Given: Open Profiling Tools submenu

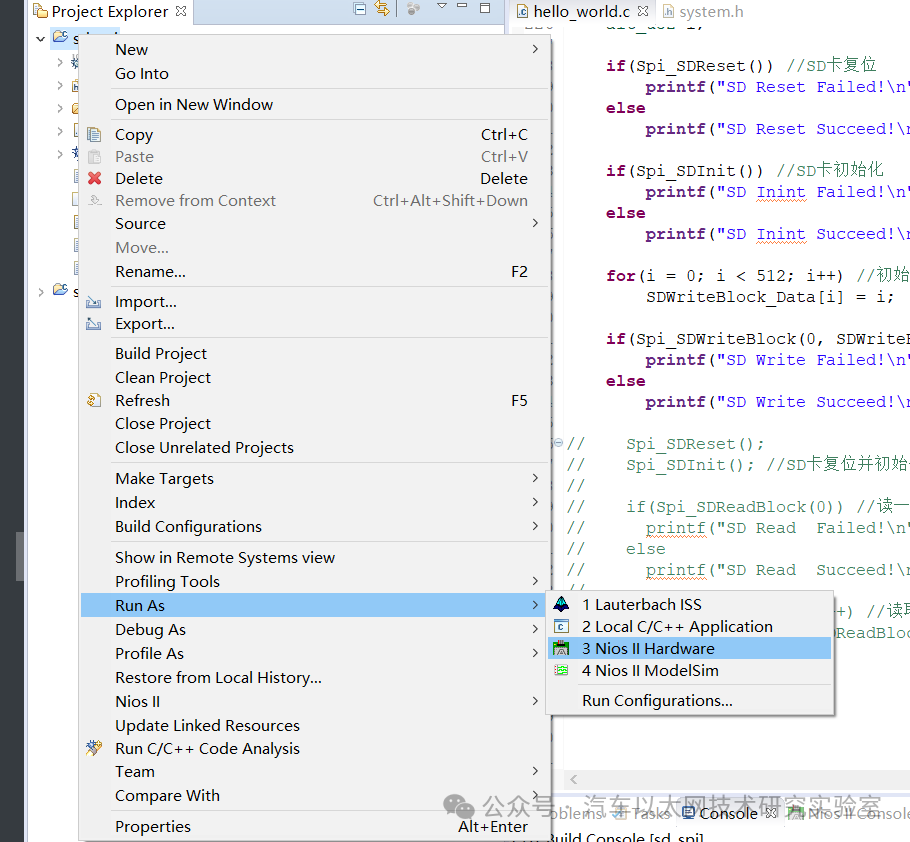Looking at the screenshot, I should [314, 581].
